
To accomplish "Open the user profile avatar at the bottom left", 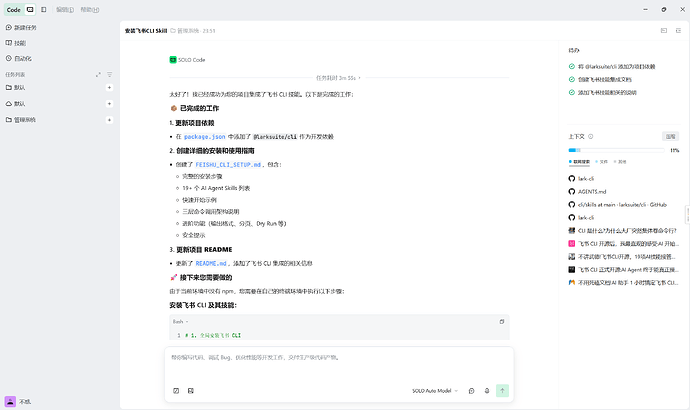I will click(10, 401).
